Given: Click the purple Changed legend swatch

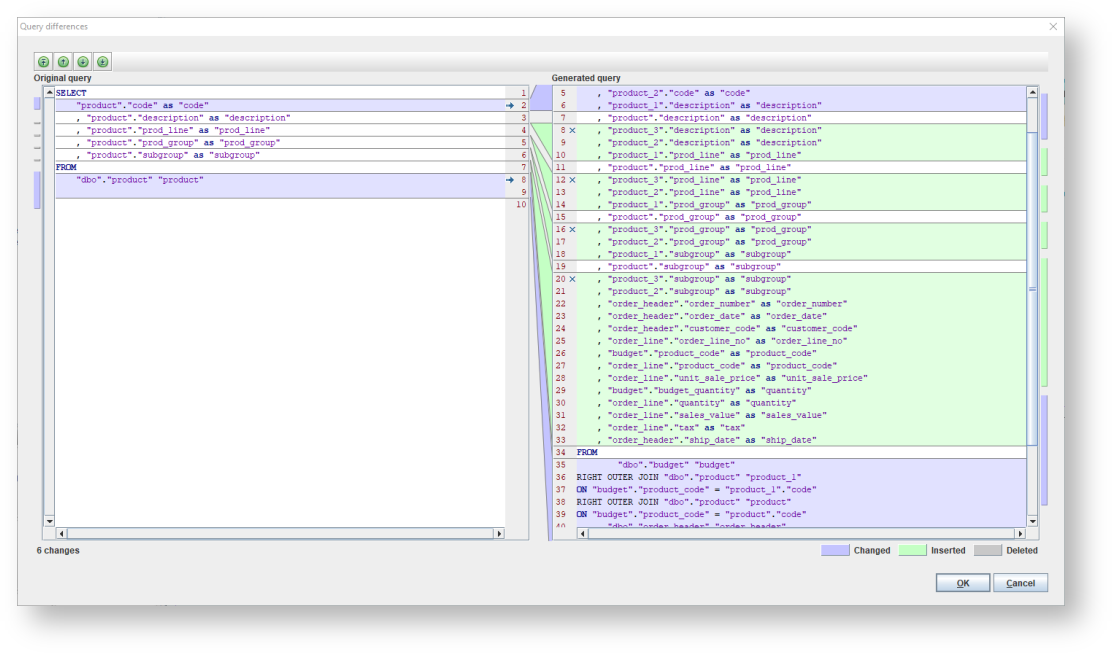Looking at the screenshot, I should (x=835, y=550).
